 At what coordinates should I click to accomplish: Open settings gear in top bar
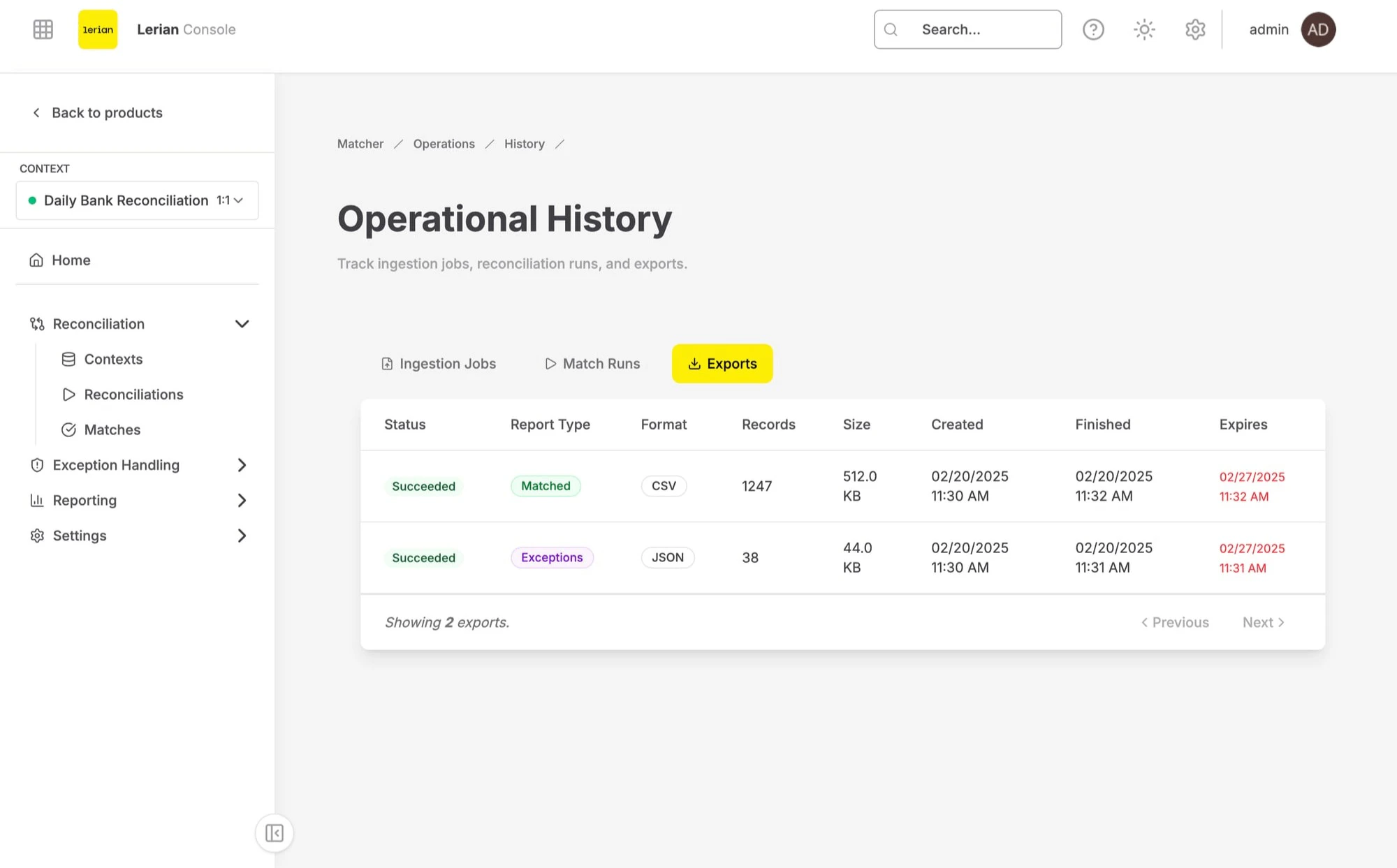click(x=1195, y=29)
